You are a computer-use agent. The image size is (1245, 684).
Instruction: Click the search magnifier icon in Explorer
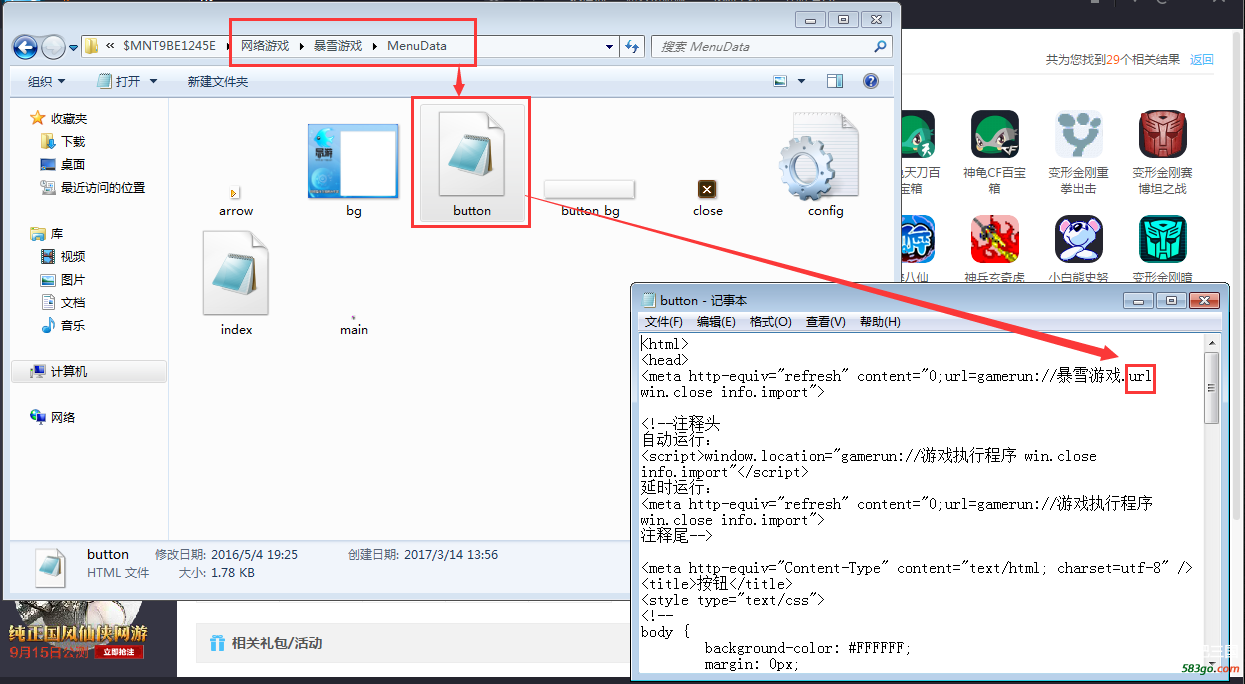(880, 46)
